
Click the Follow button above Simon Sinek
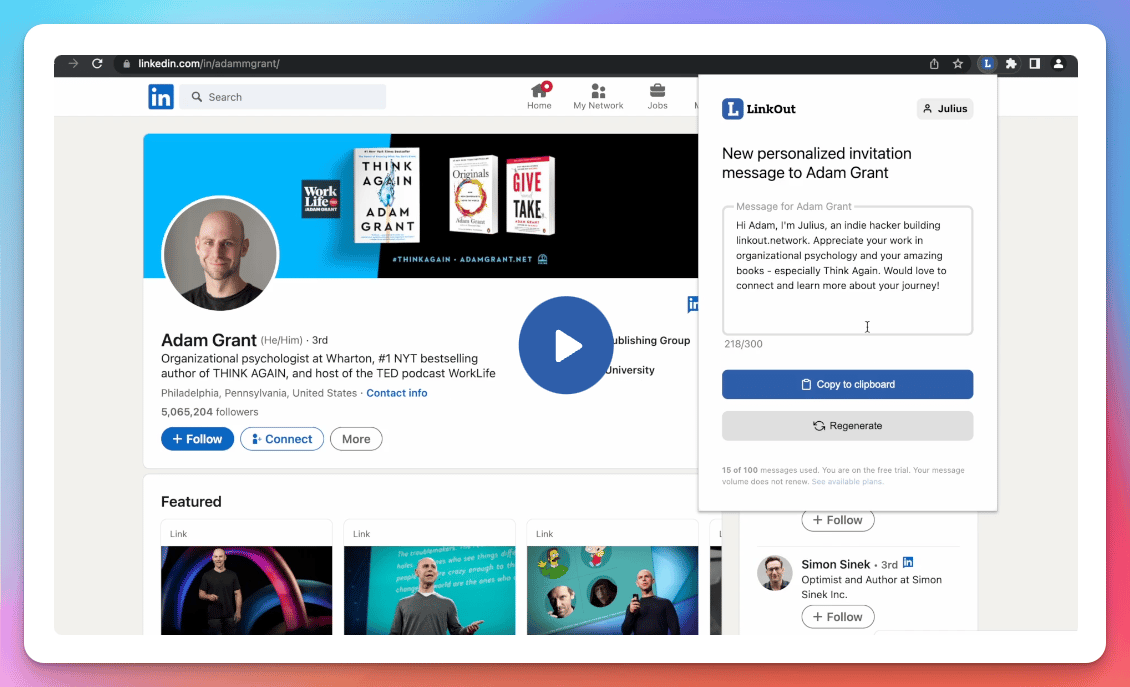[x=837, y=520]
